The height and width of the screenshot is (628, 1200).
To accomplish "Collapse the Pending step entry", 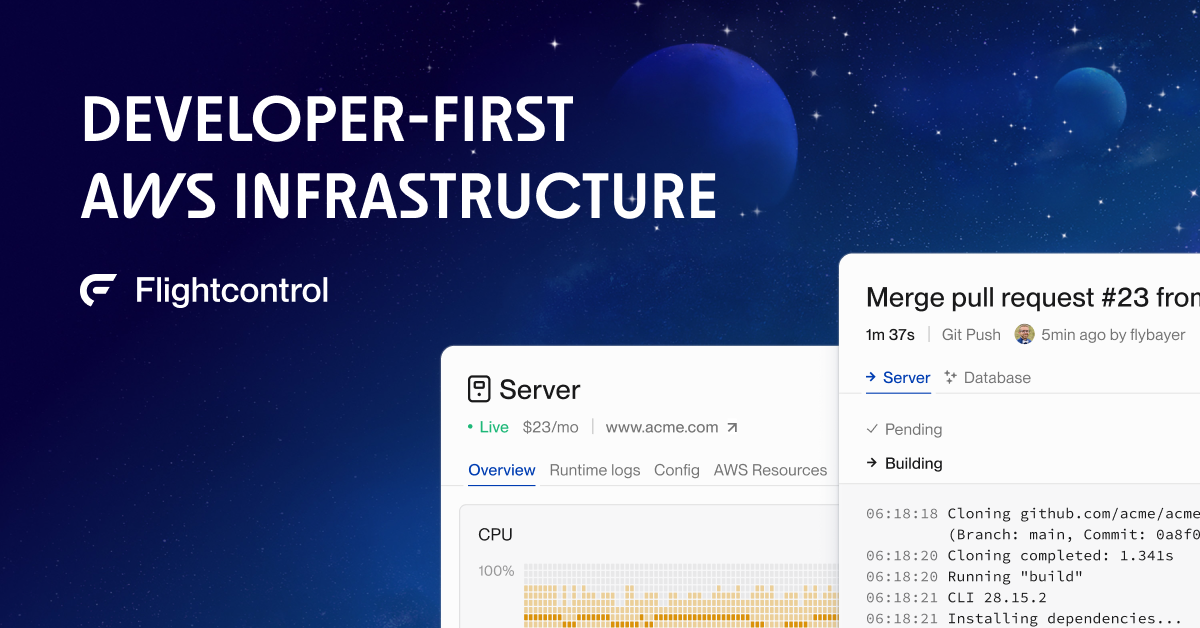I will coord(912,429).
